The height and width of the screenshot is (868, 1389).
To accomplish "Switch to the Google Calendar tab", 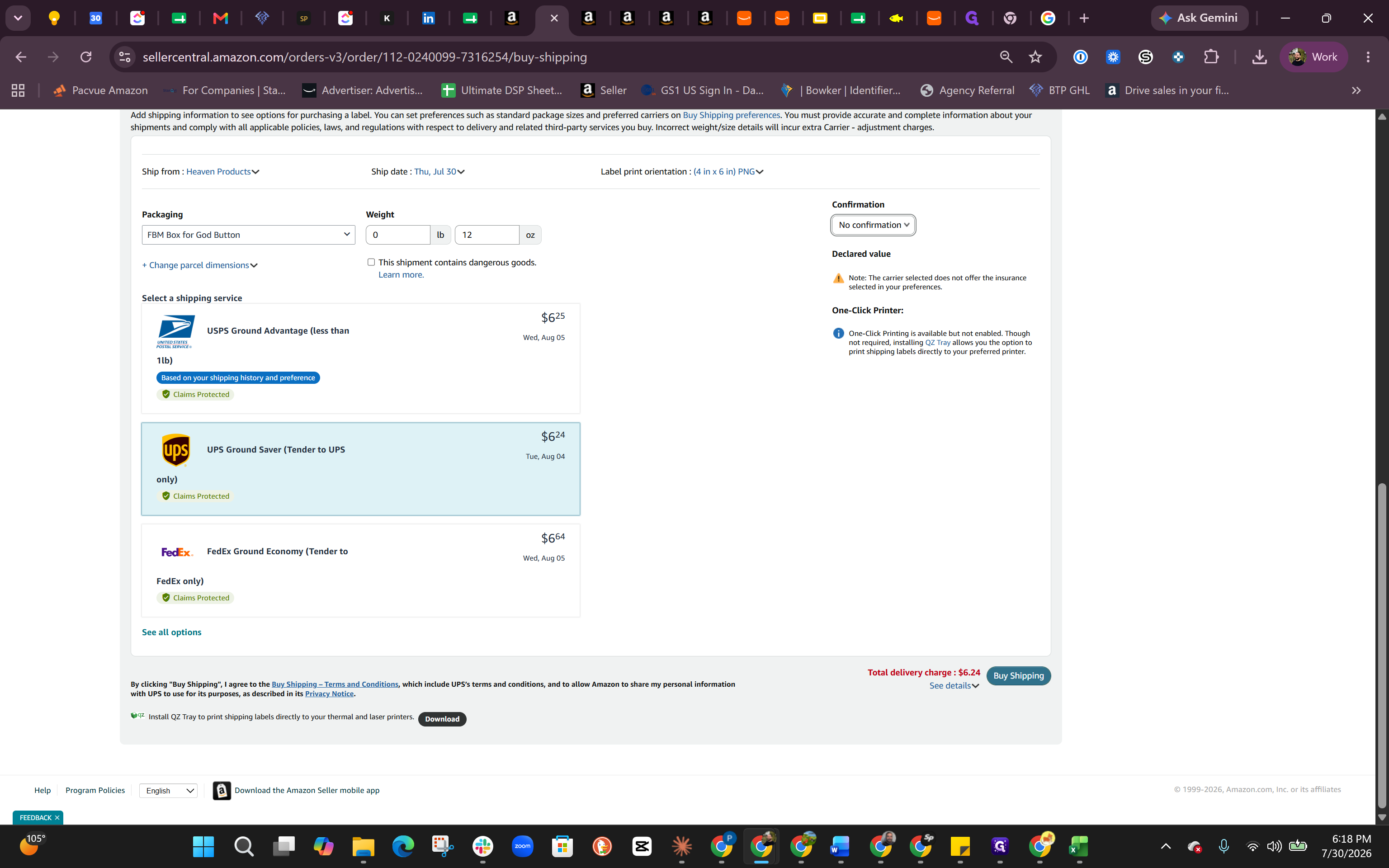I will 96,19.
